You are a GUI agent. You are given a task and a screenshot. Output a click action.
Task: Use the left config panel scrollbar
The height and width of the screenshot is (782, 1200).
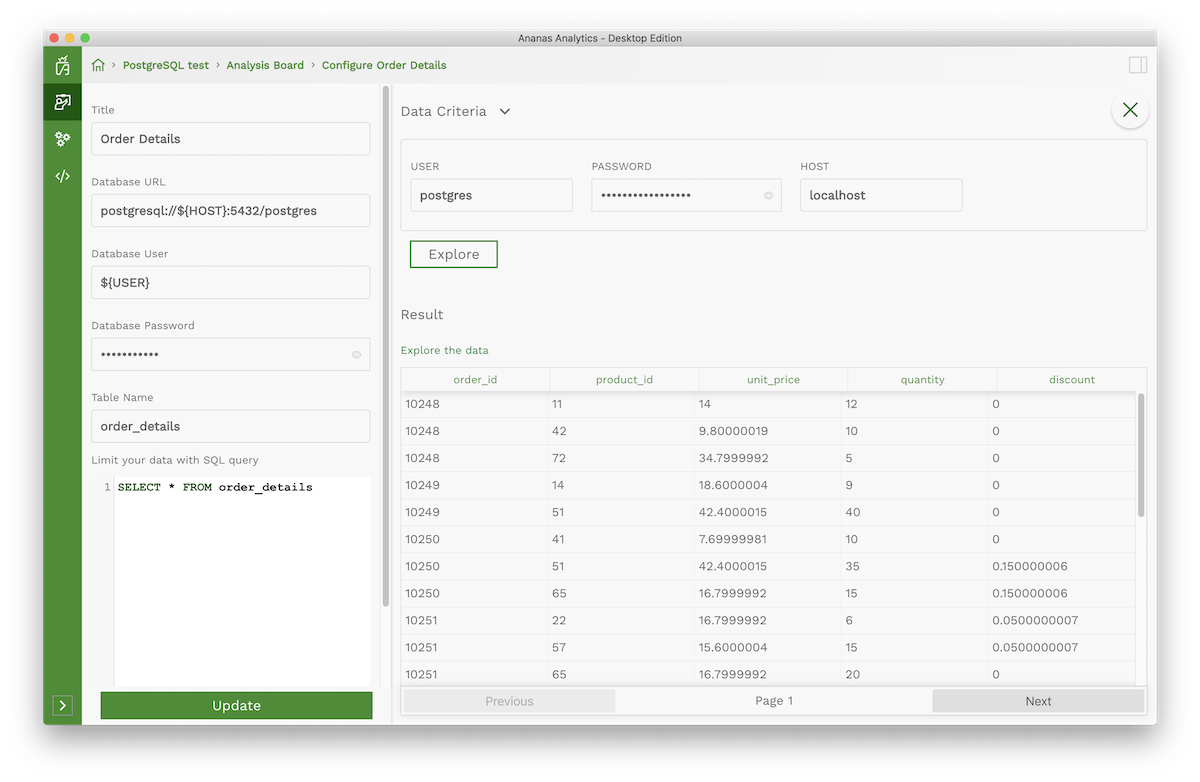[x=386, y=347]
